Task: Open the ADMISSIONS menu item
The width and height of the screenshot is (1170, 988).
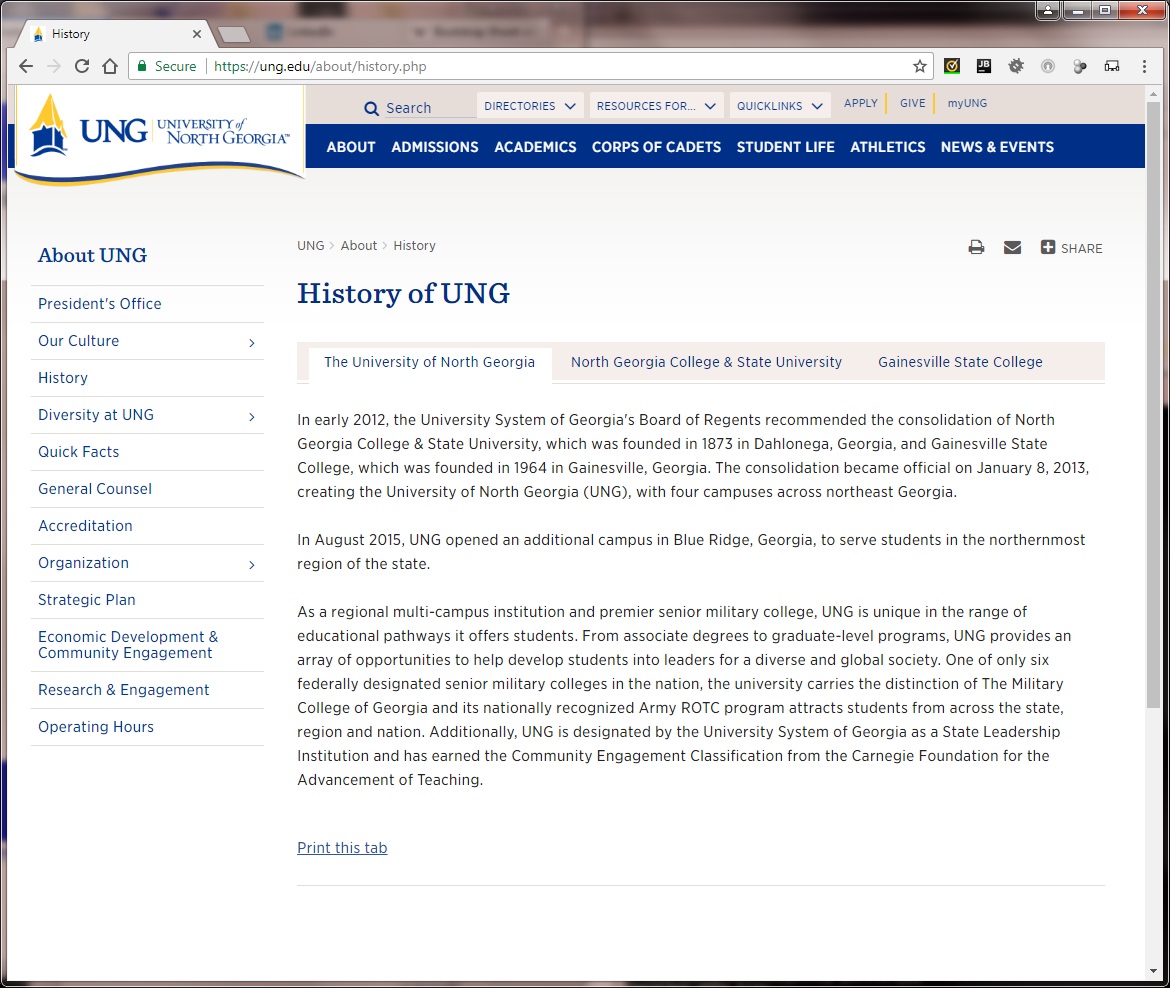Action: [x=435, y=147]
